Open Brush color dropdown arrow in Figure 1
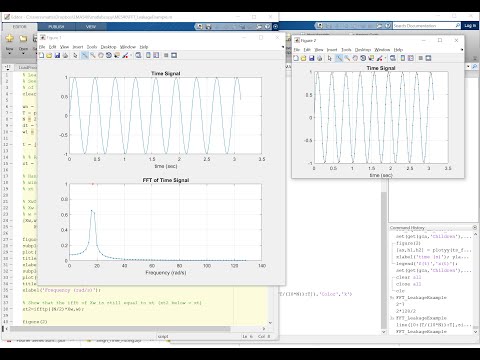This screenshot has width=480, height=360. 130,56
